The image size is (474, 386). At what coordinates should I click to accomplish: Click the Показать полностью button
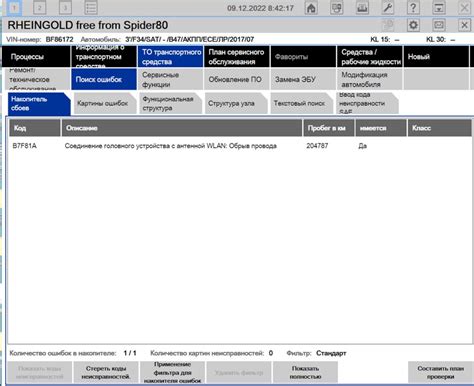point(305,372)
